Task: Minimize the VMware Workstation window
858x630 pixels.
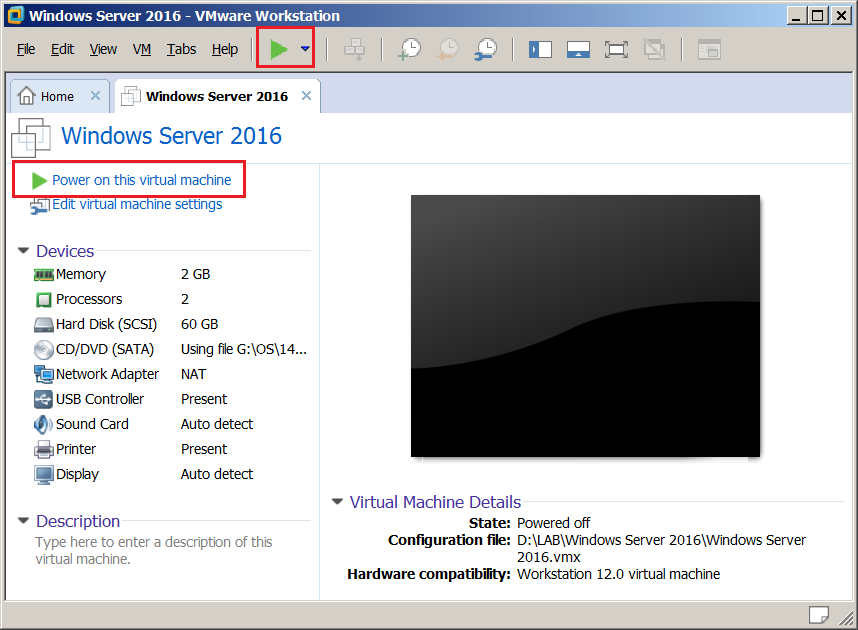Action: (797, 16)
